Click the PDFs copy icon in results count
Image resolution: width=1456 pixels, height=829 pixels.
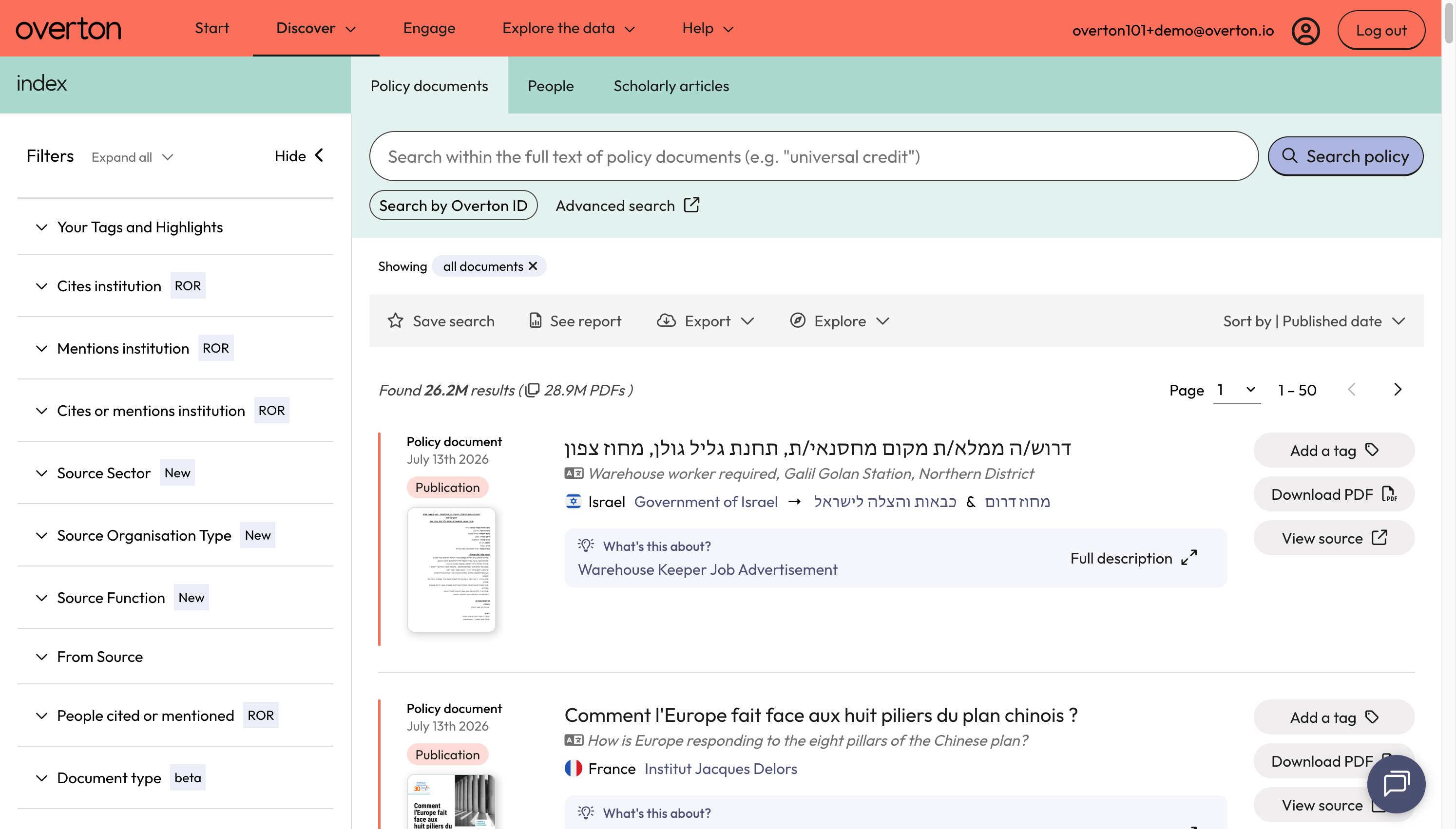click(532, 390)
